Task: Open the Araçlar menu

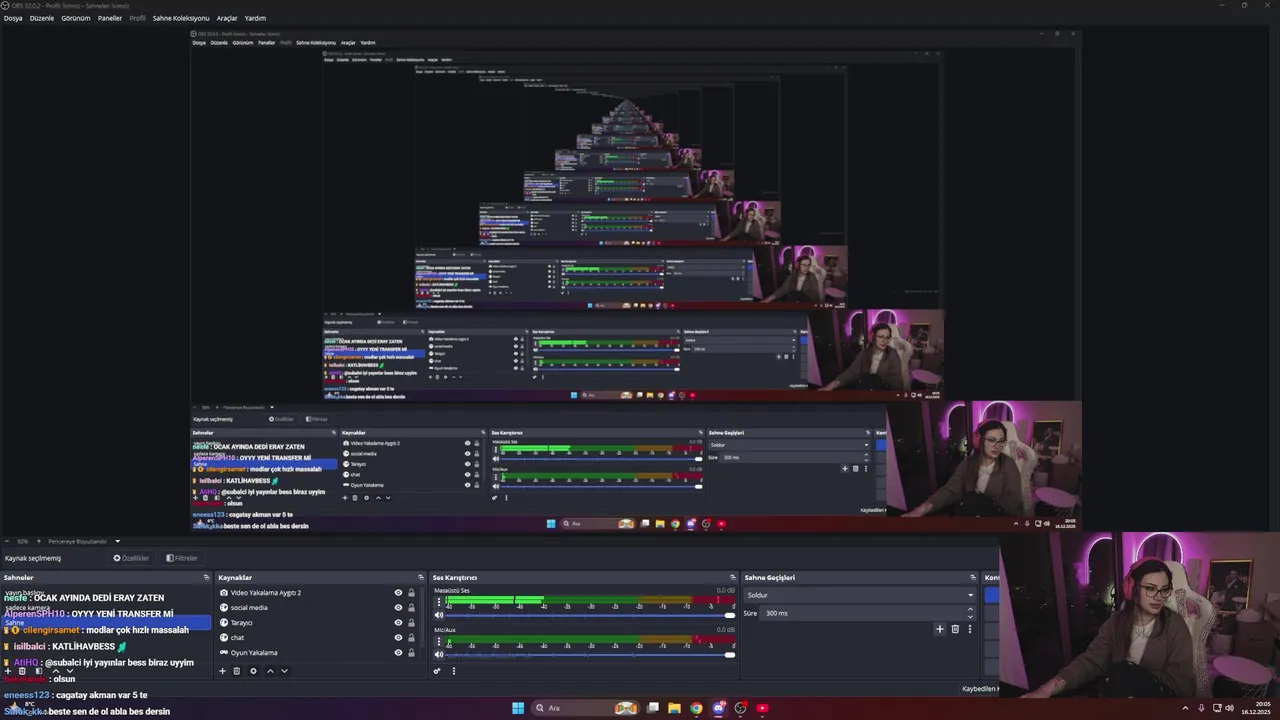Action: [227, 18]
